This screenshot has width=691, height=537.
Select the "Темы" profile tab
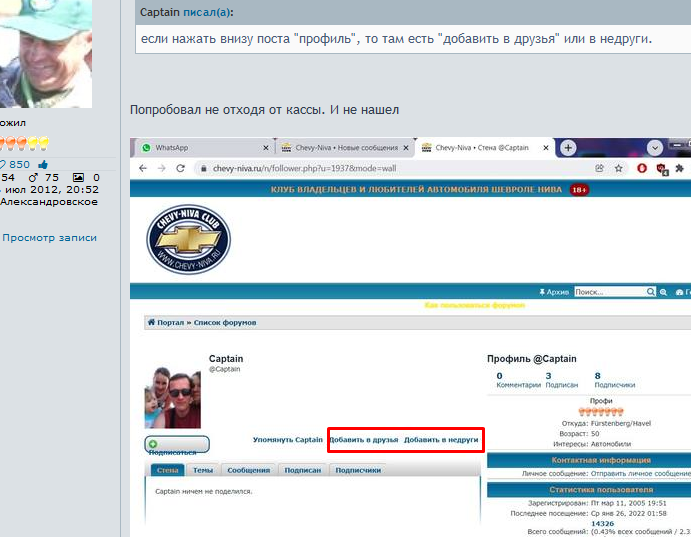[203, 470]
